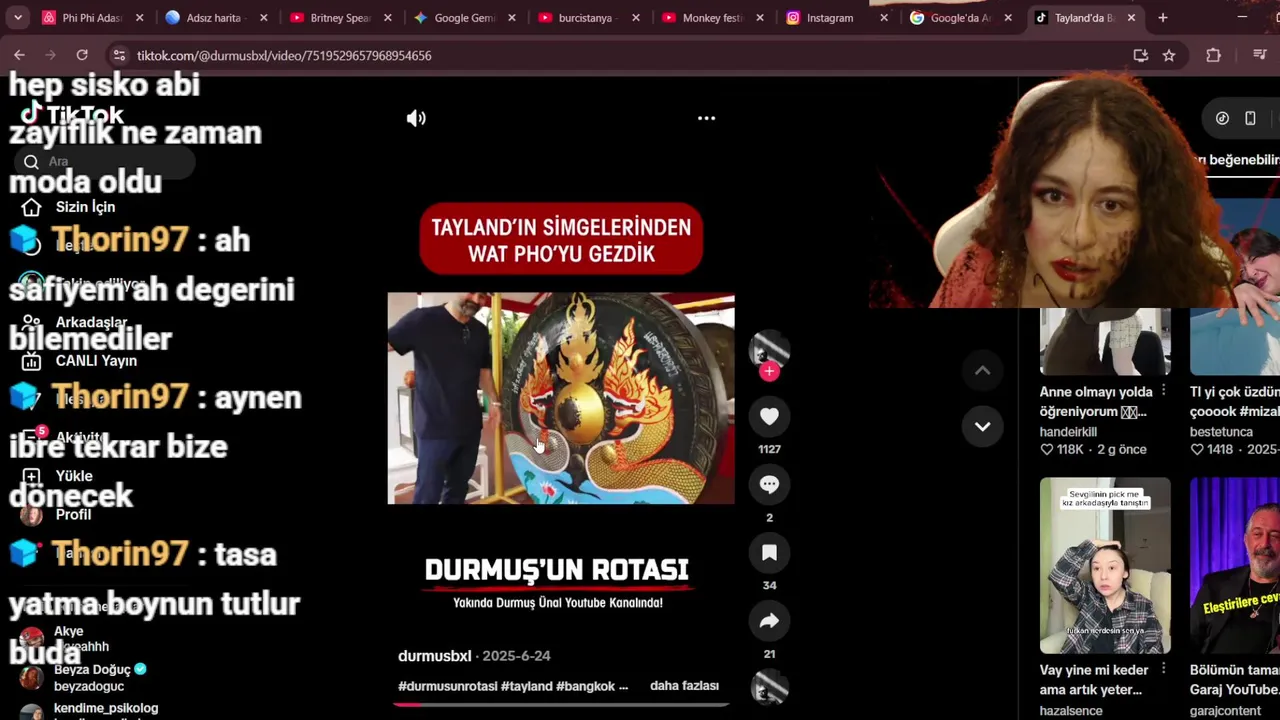This screenshot has height=720, width=1280.
Task: Go to next video with down arrow
Action: point(982,427)
